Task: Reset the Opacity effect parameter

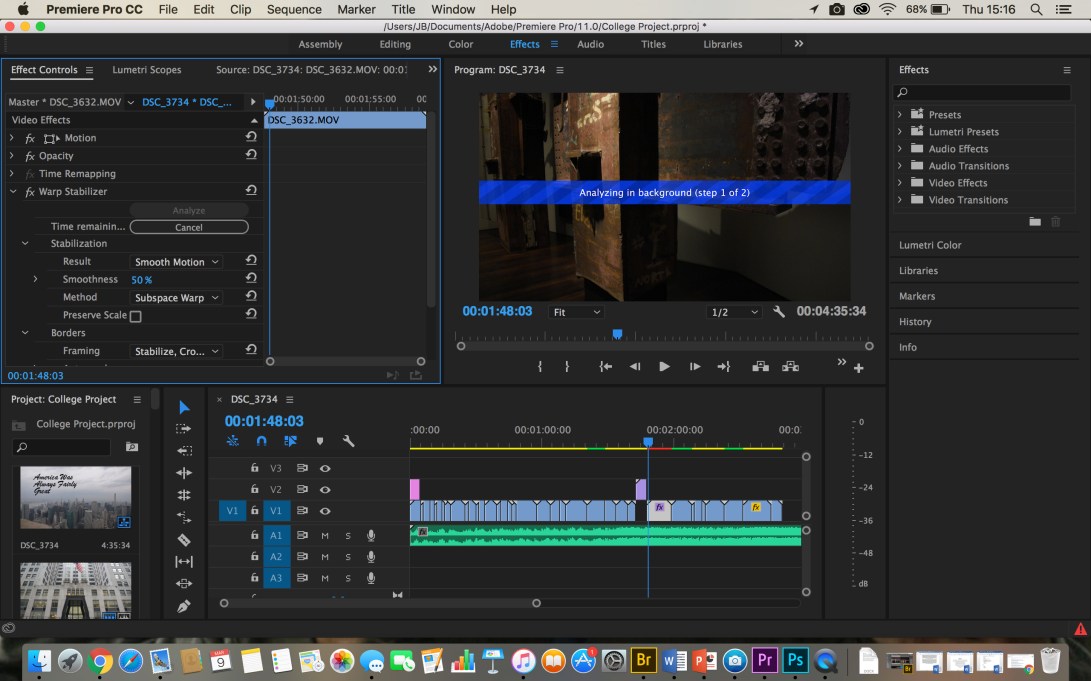Action: (251, 156)
